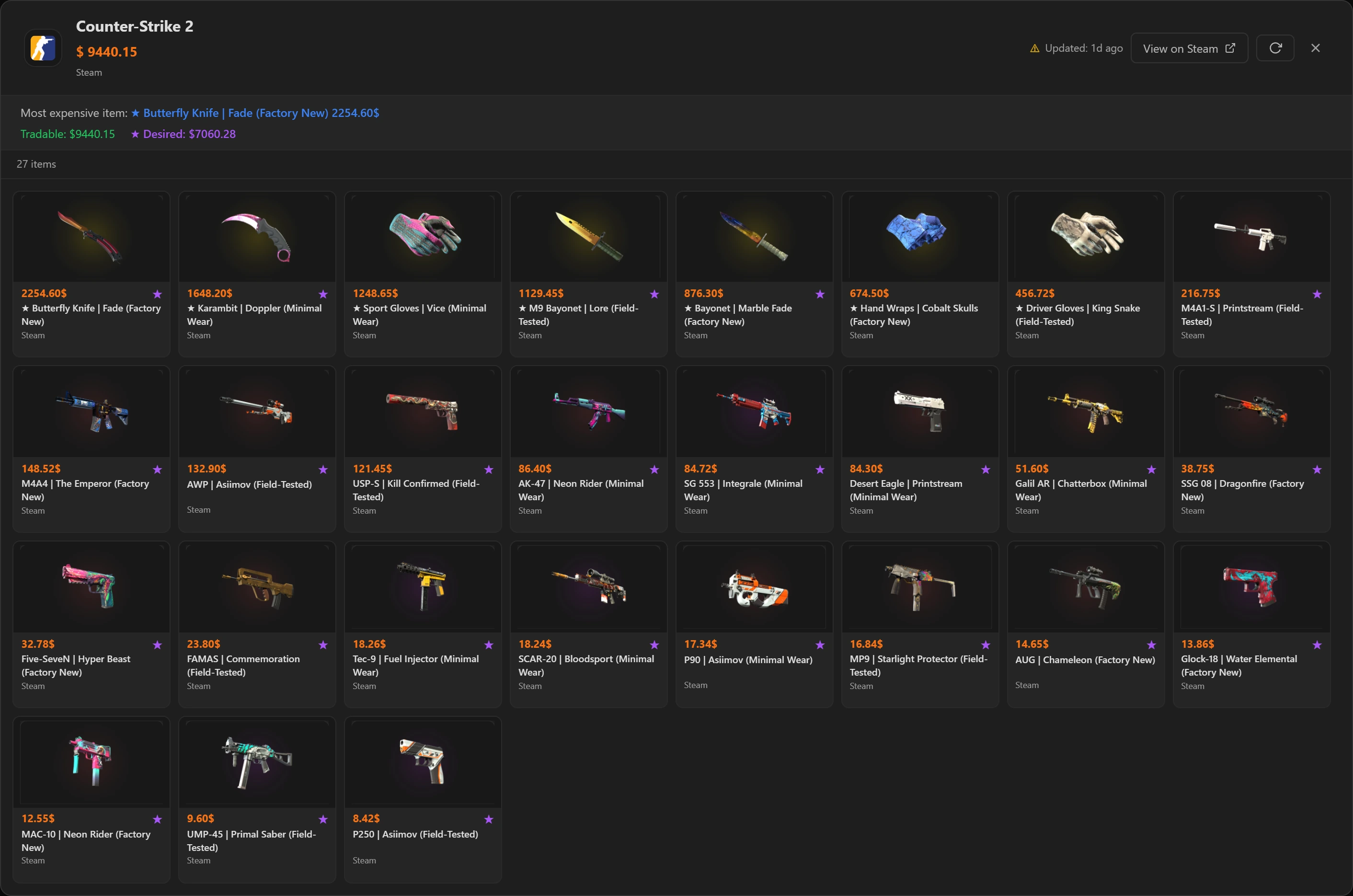Star the FAMAS Commemoration item
This screenshot has height=896, width=1353.
tap(323, 645)
